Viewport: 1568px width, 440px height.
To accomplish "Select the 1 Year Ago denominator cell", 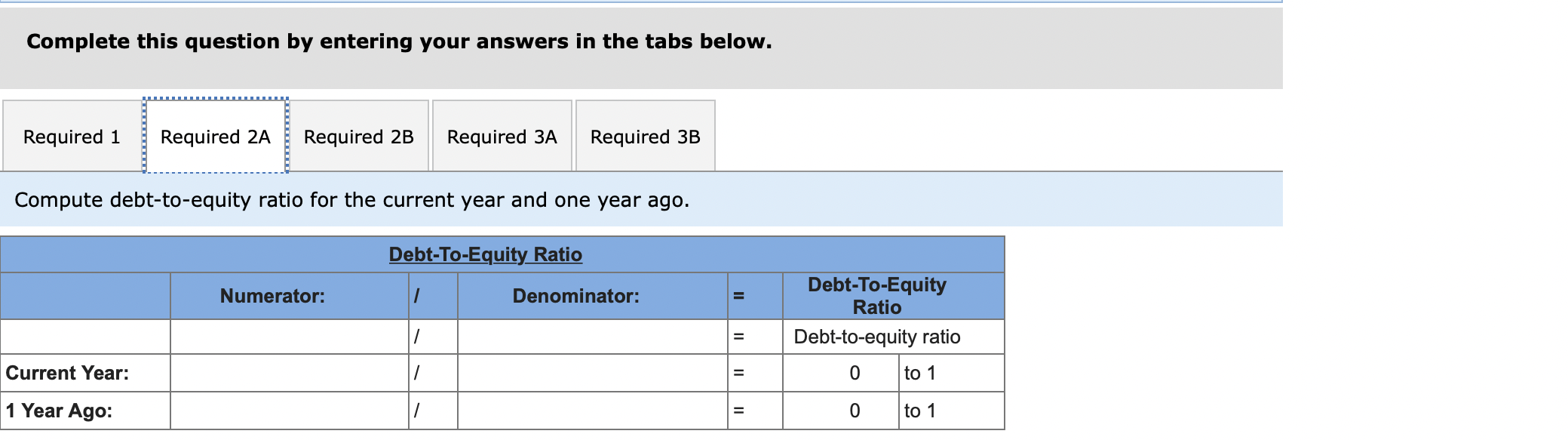I will coord(592,410).
